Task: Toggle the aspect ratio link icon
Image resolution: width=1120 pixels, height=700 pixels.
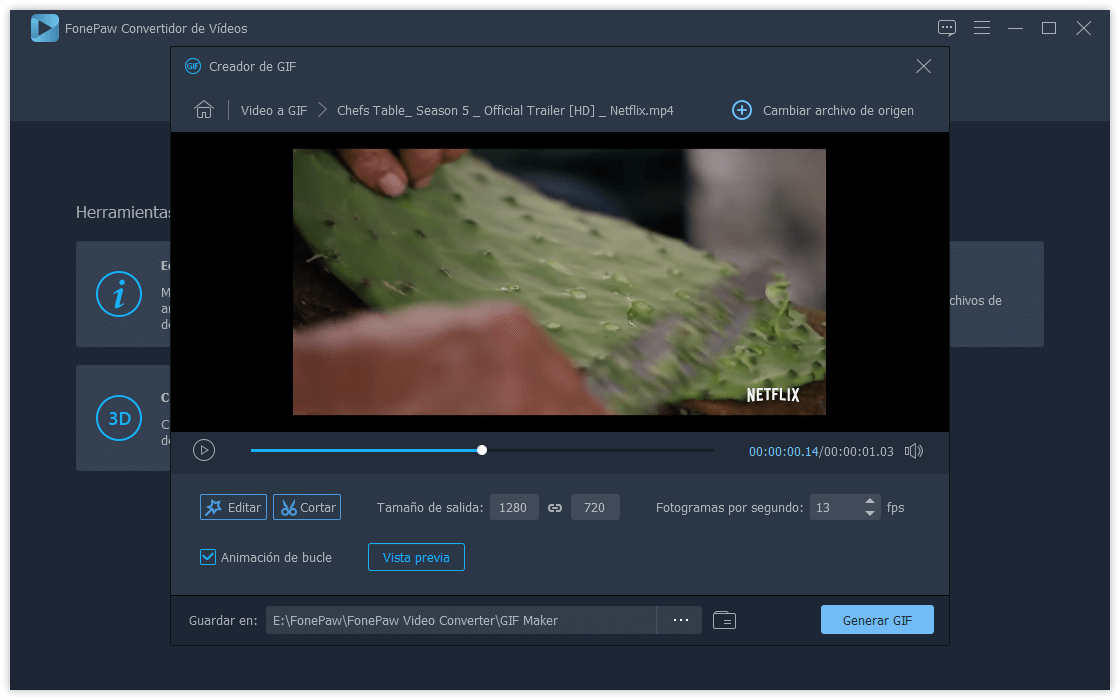Action: pos(555,508)
